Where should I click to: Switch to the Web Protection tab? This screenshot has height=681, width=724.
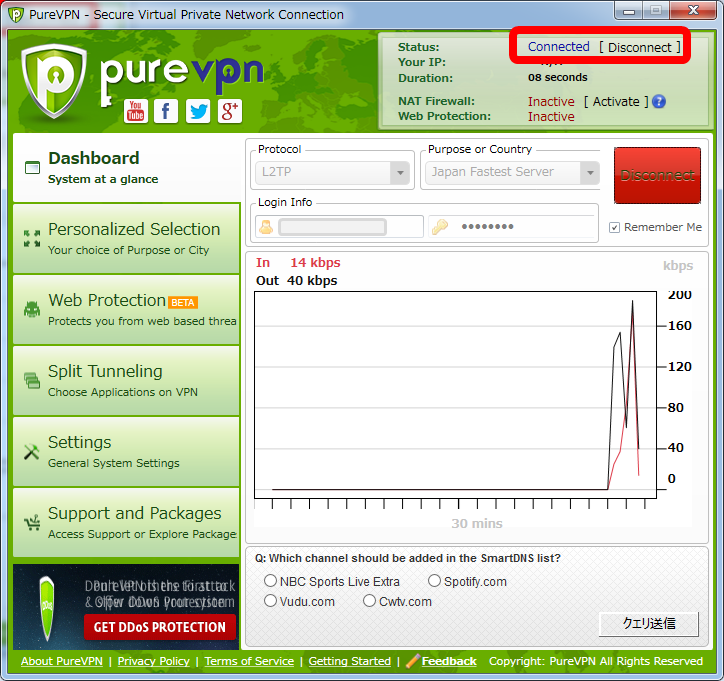127,310
